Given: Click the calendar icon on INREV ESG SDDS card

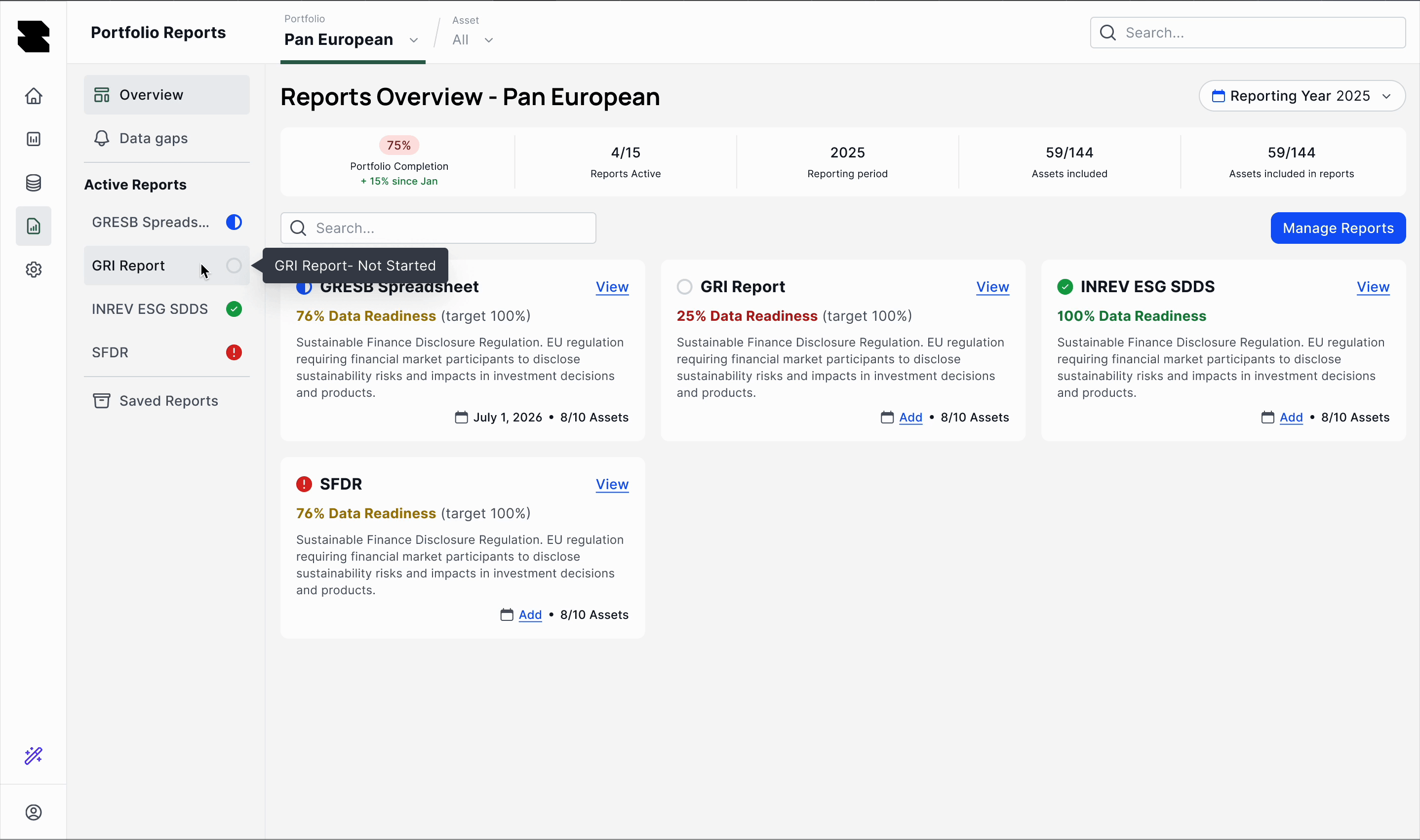Looking at the screenshot, I should point(1268,417).
